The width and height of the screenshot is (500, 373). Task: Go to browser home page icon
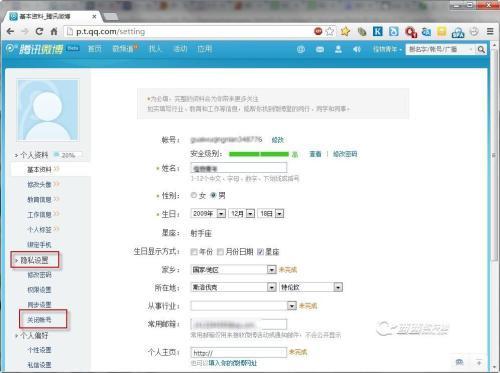tap(54, 31)
